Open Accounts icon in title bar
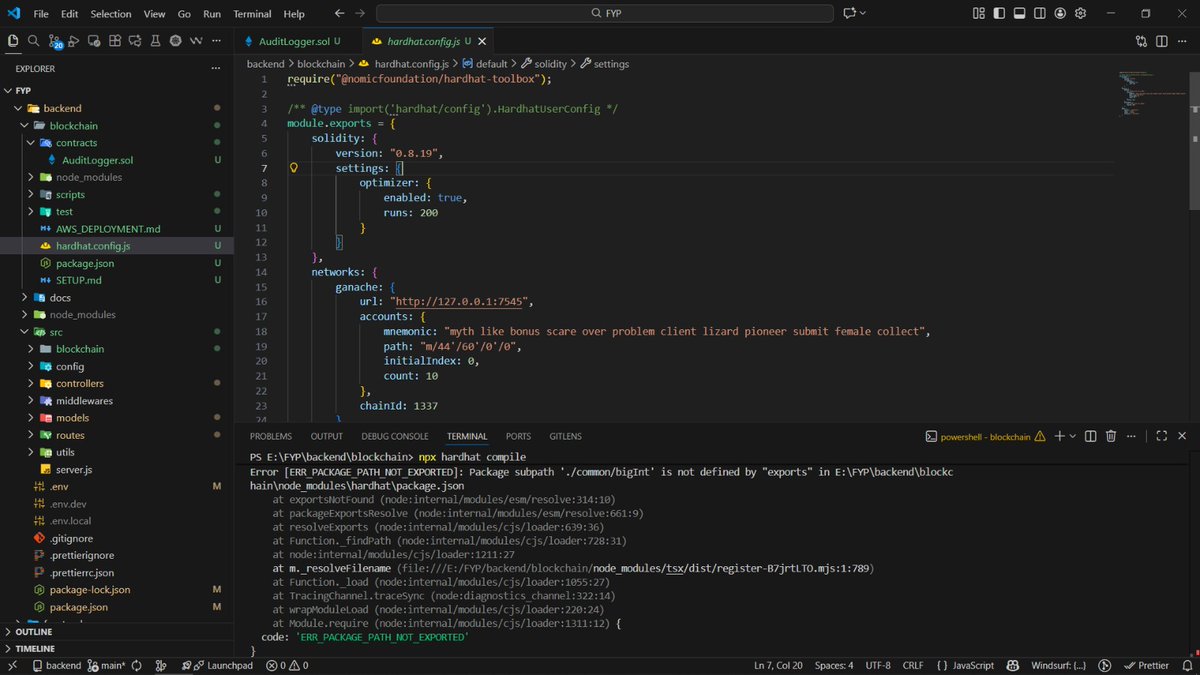Viewport: 1200px width, 675px height. pyautogui.click(x=1061, y=14)
